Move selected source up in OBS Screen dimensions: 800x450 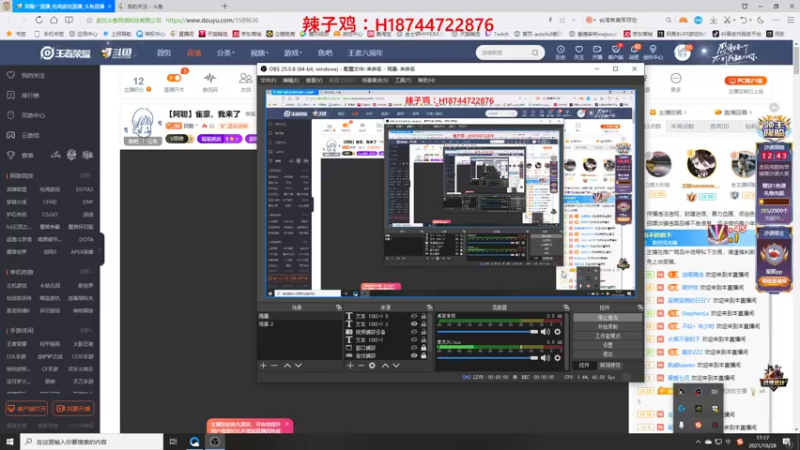[x=385, y=365]
